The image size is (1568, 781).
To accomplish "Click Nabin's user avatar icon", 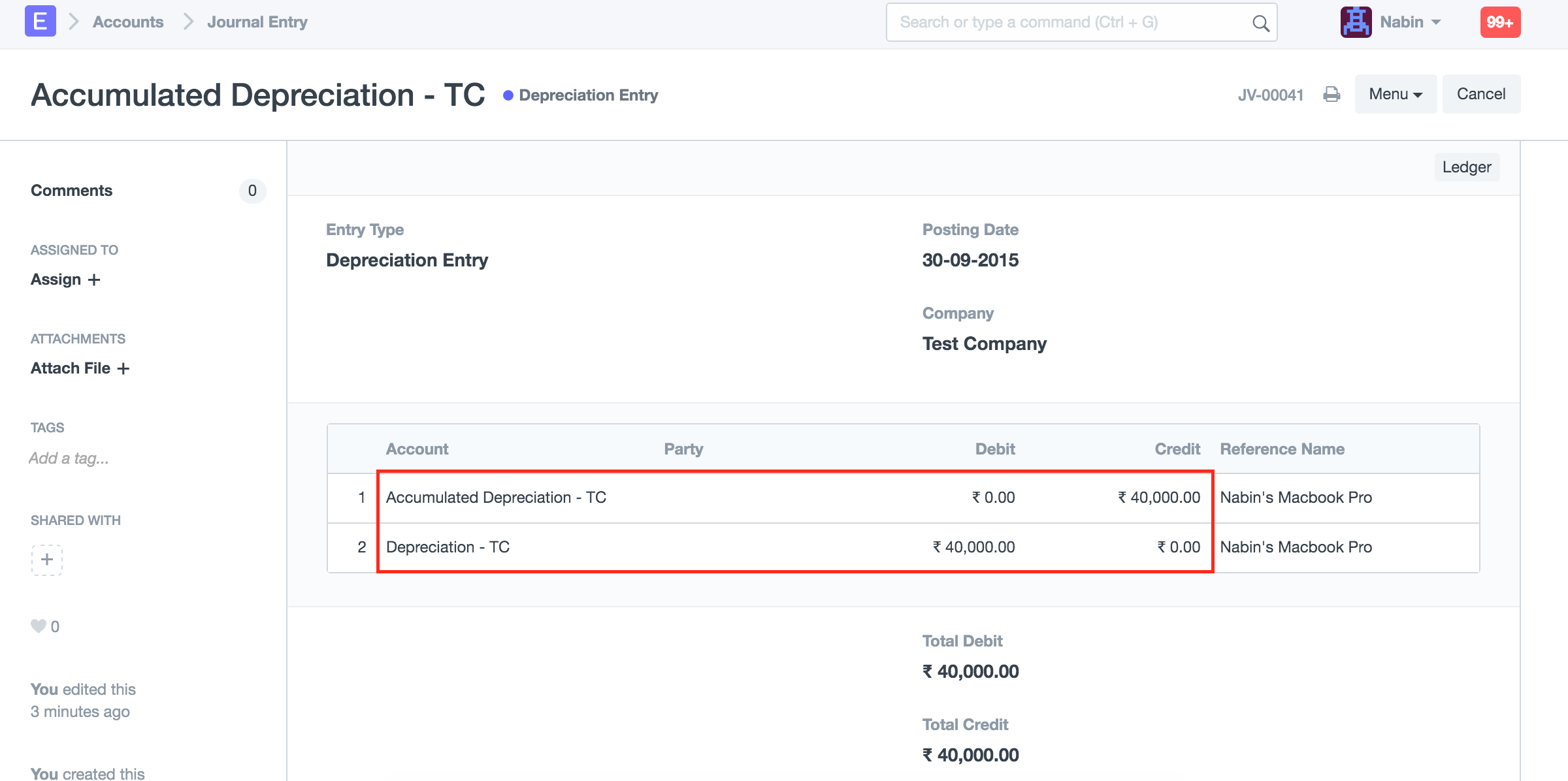I will 1356,22.
